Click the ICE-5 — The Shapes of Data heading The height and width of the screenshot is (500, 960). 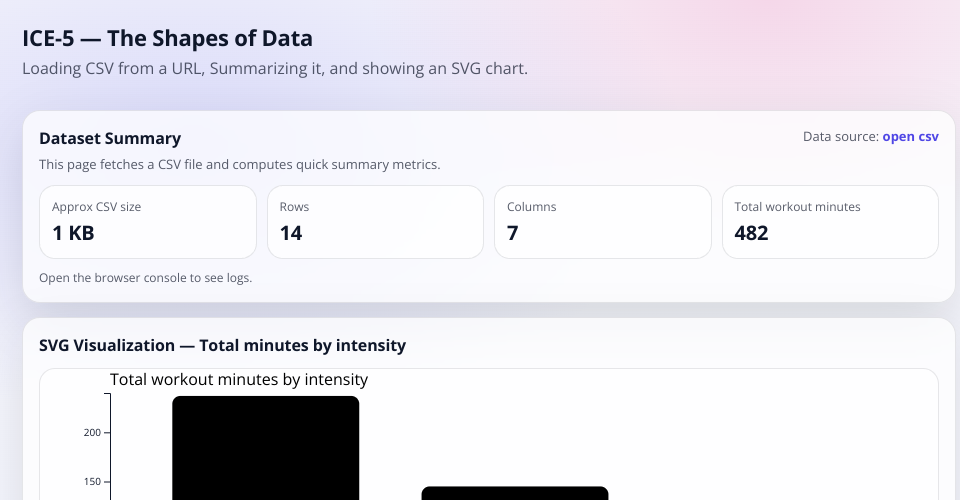(x=167, y=39)
